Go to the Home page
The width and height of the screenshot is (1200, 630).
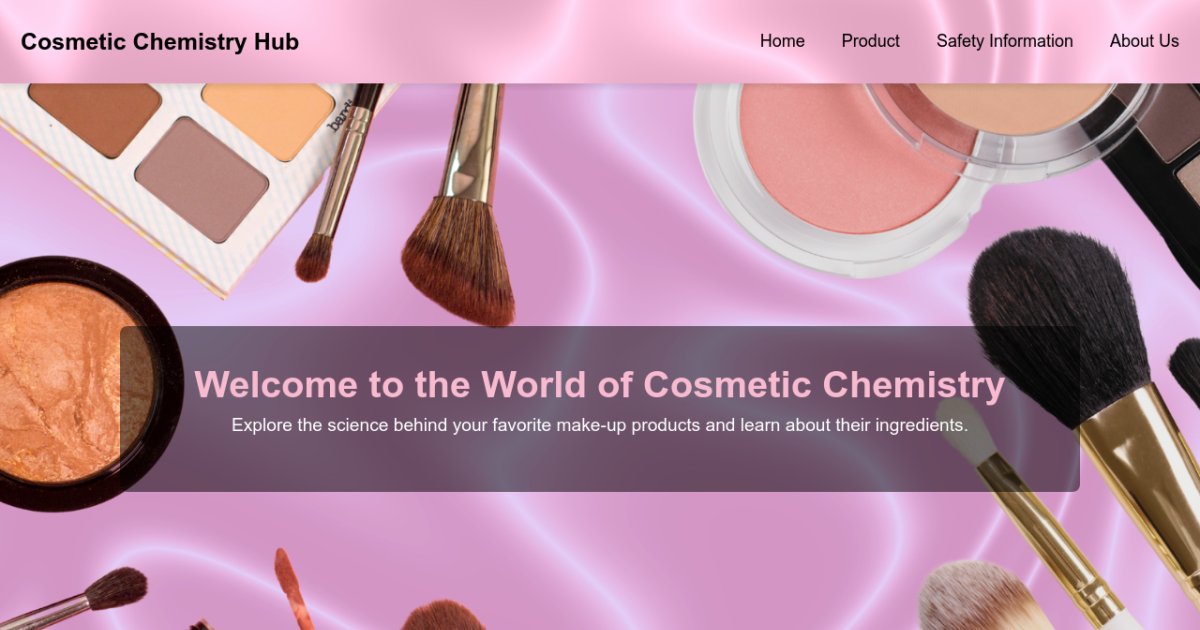coord(782,41)
